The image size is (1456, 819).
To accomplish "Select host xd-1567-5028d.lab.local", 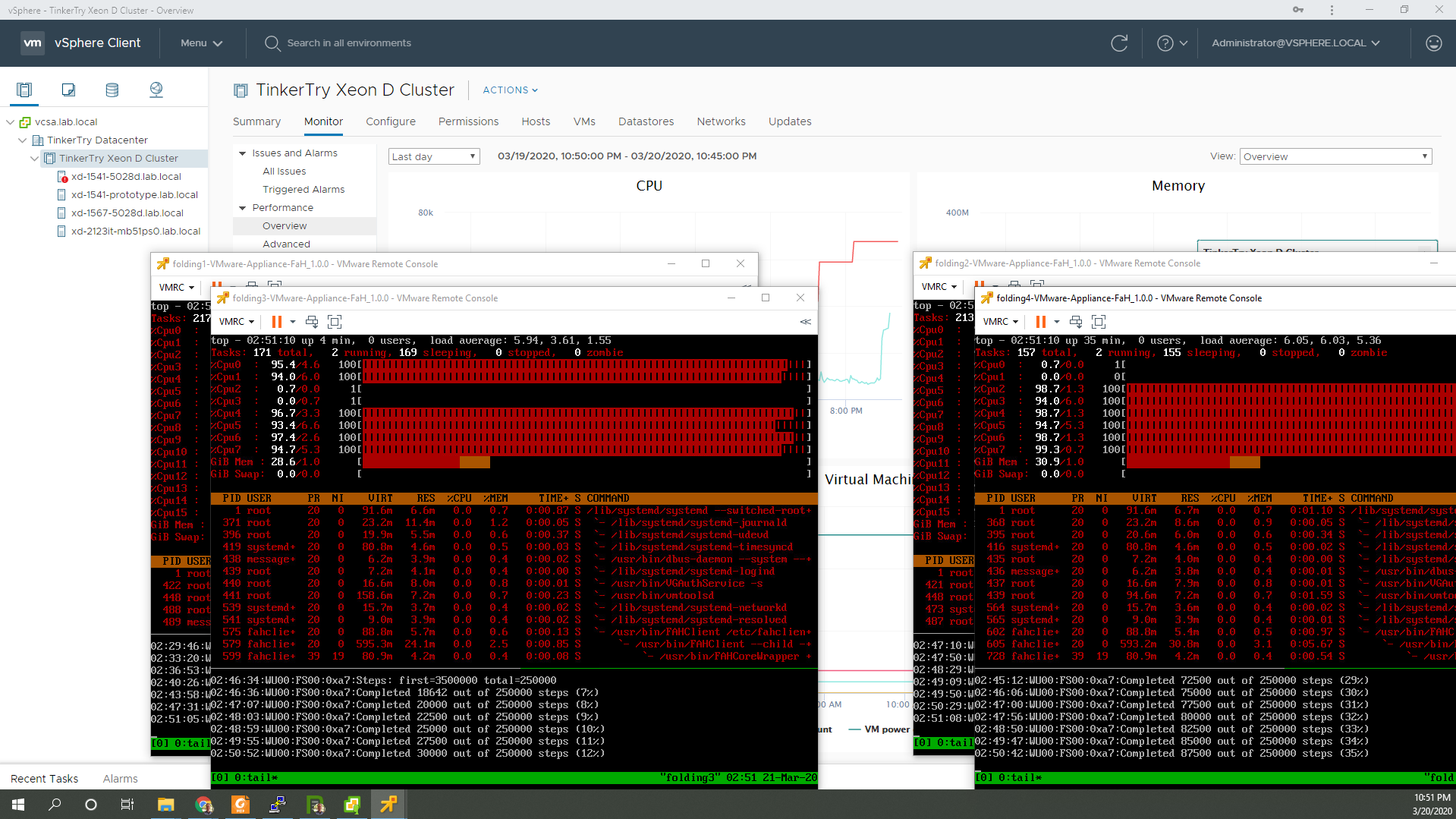I will pyautogui.click(x=127, y=213).
